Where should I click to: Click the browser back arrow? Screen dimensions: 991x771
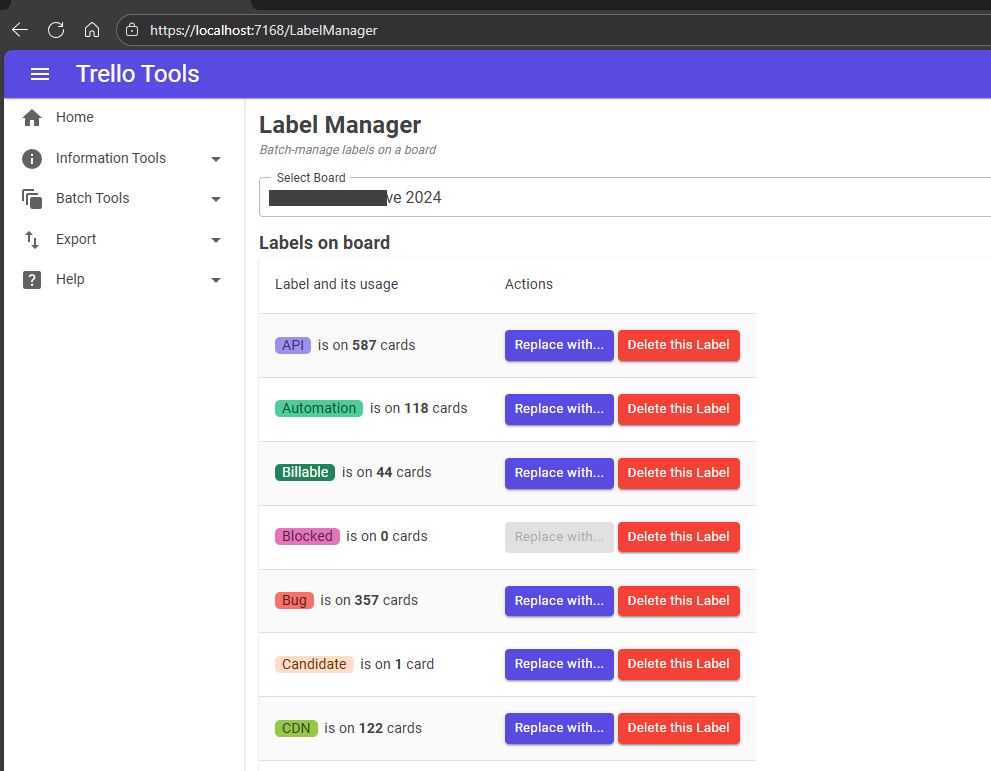[19, 30]
